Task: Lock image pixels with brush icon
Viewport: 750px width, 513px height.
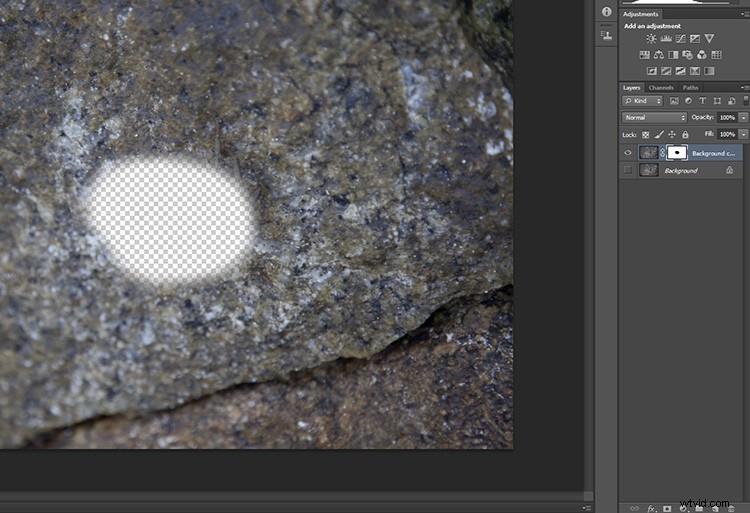Action: click(659, 135)
